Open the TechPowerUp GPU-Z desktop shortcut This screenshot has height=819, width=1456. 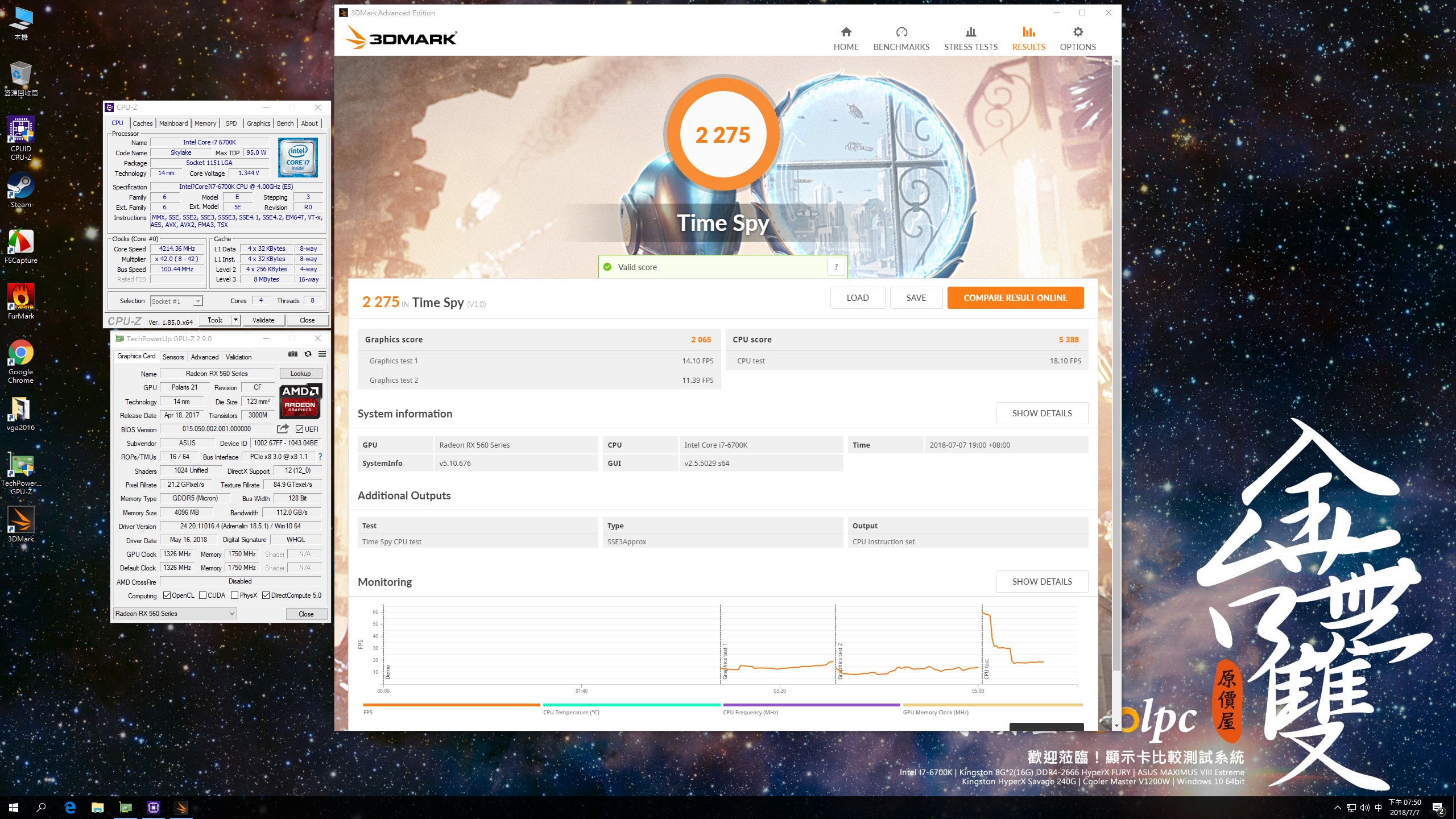coord(21,473)
